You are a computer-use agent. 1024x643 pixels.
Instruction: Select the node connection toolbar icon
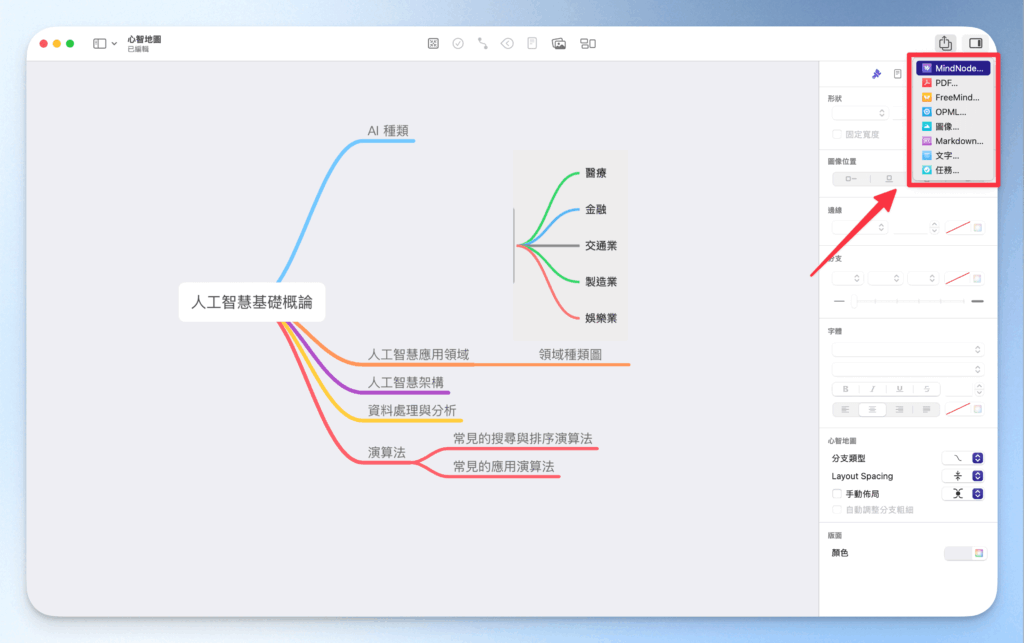(481, 43)
